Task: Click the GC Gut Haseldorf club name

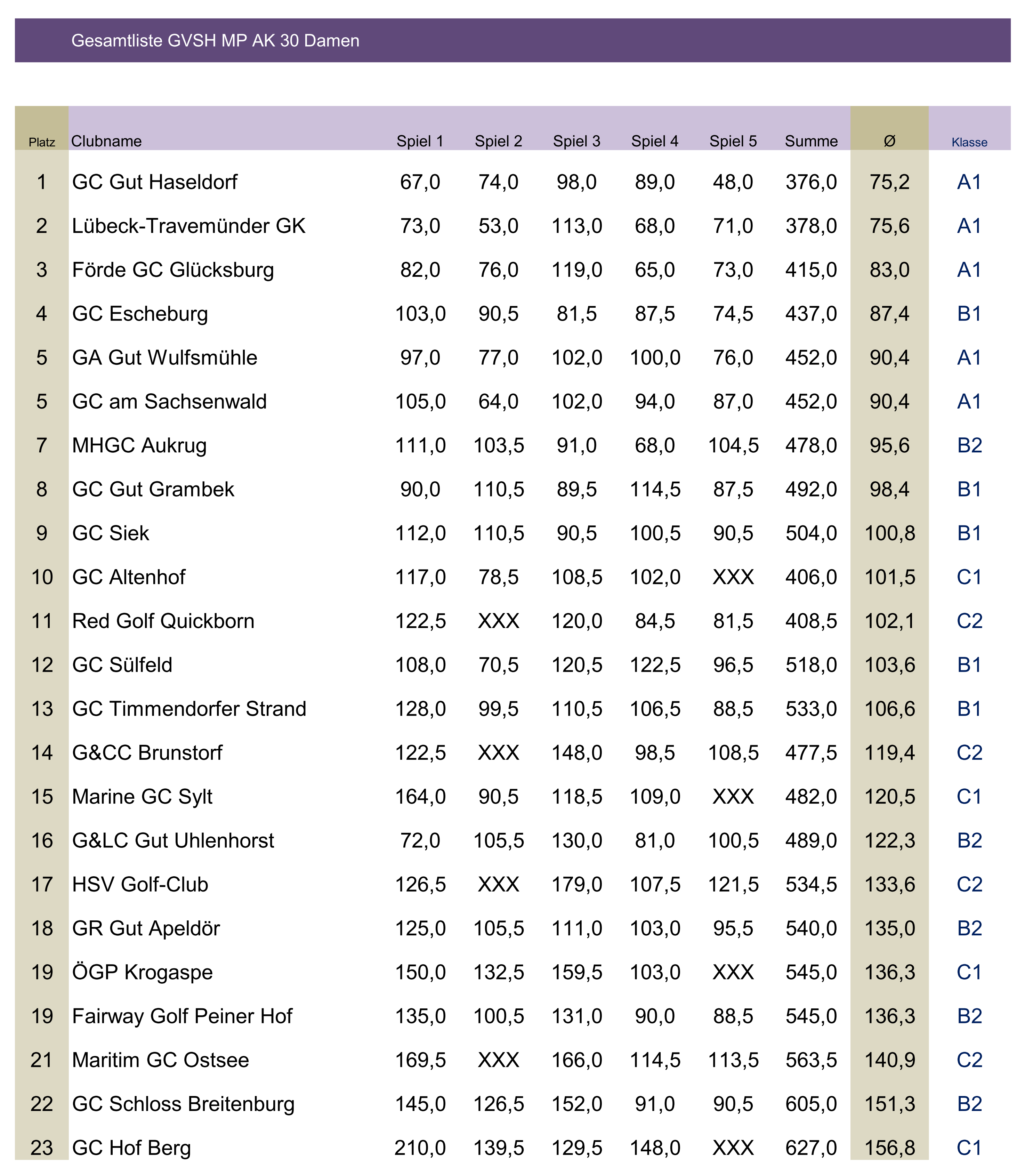Action: pos(154,183)
